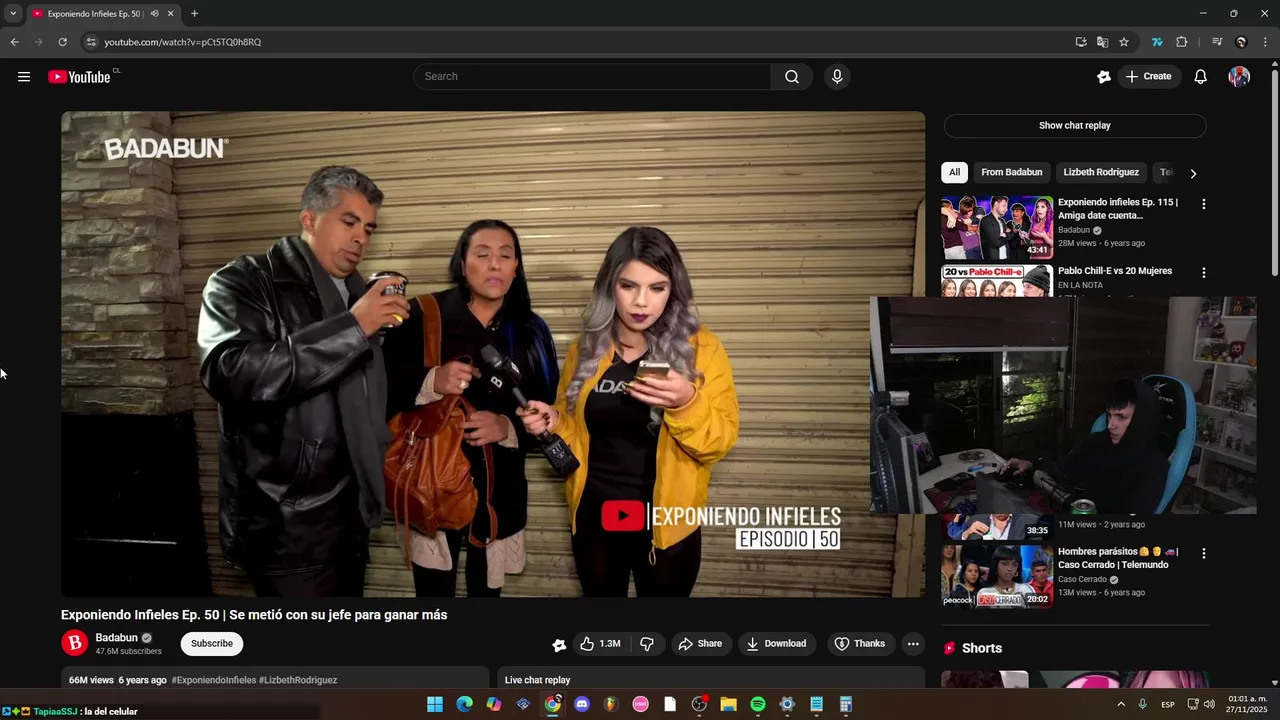Bookmark this page with the star

1124,42
